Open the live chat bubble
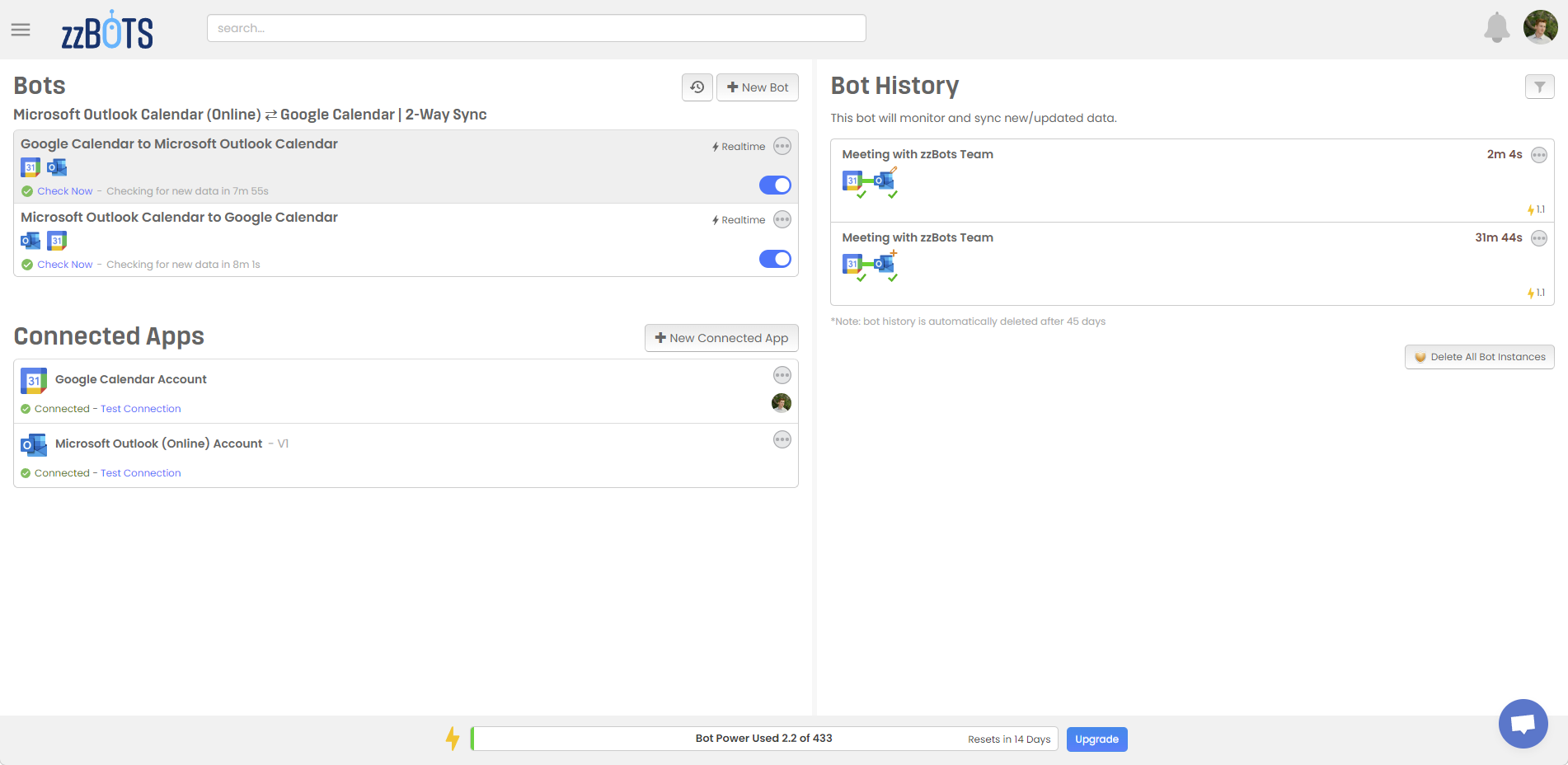The height and width of the screenshot is (765, 1568). point(1523,724)
